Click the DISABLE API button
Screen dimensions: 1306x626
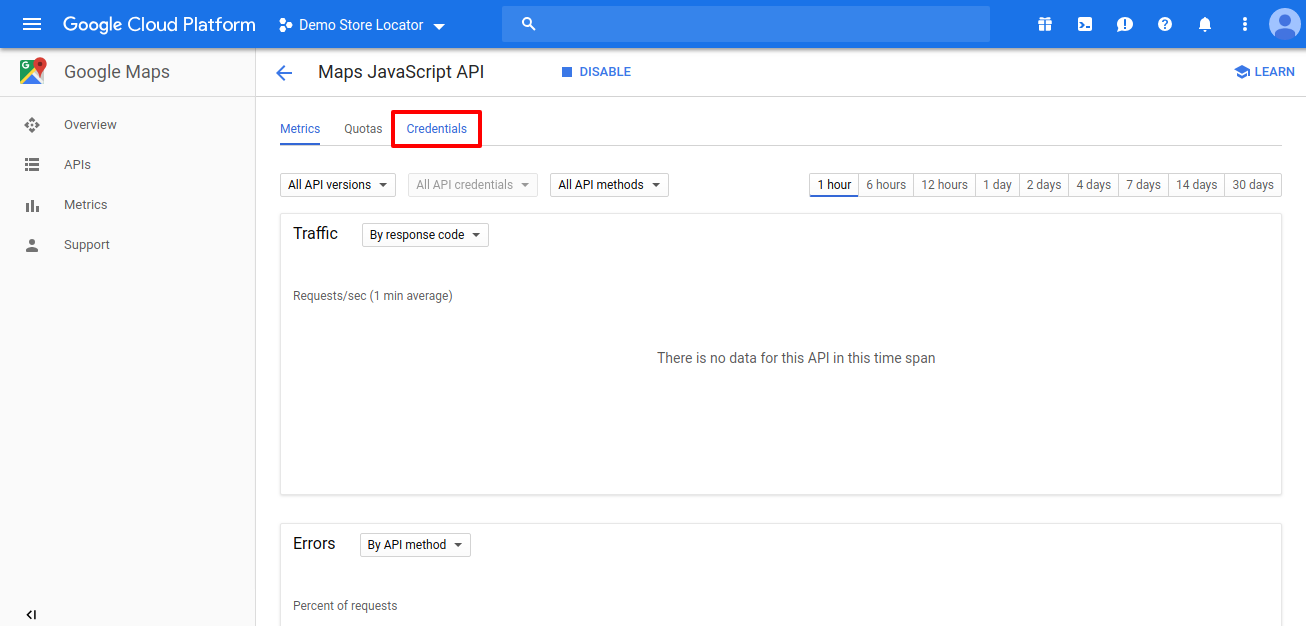[x=596, y=72]
